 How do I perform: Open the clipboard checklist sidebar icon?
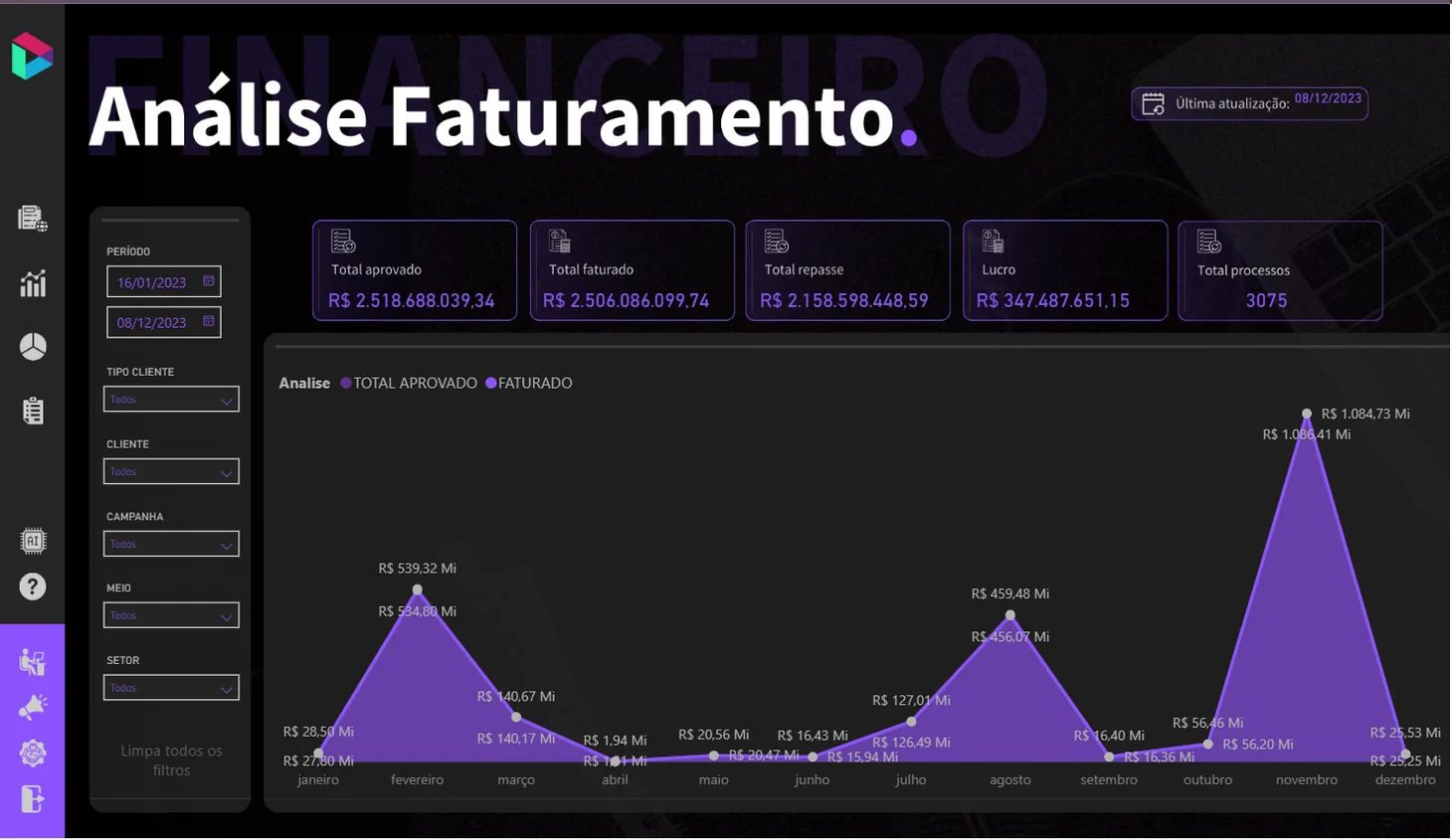pos(33,411)
